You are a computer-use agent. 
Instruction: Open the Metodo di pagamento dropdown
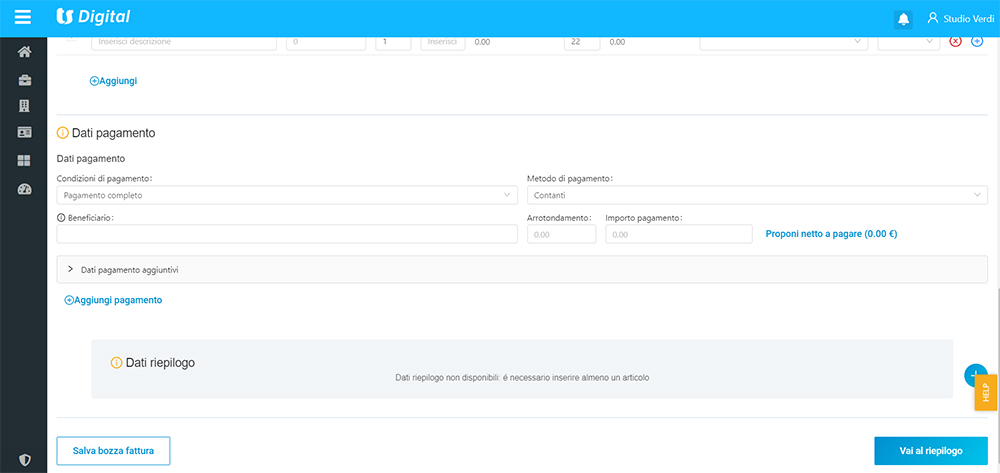(757, 195)
